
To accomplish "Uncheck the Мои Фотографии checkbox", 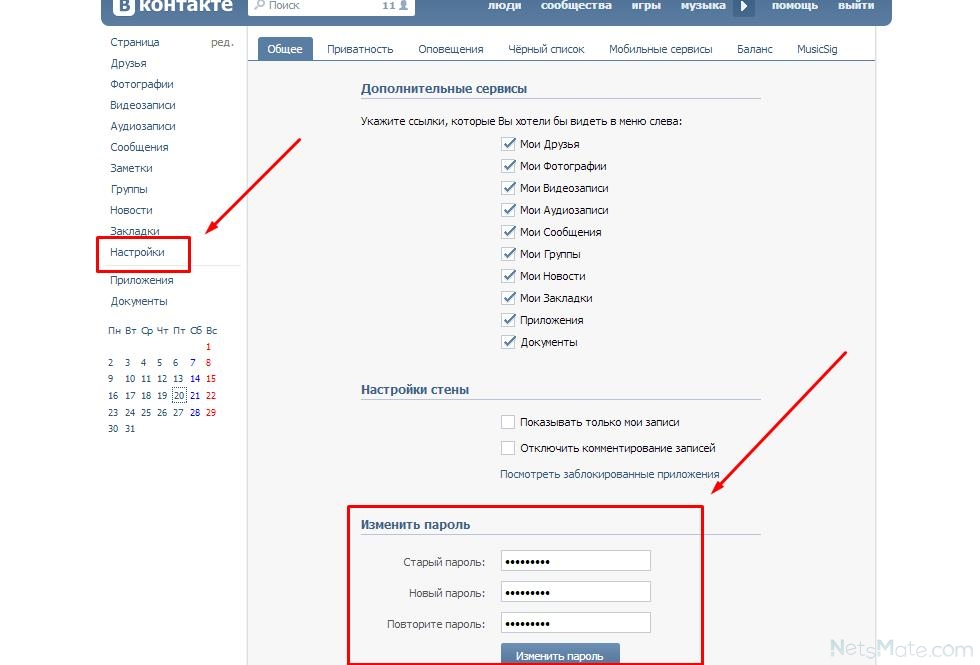I will point(508,166).
